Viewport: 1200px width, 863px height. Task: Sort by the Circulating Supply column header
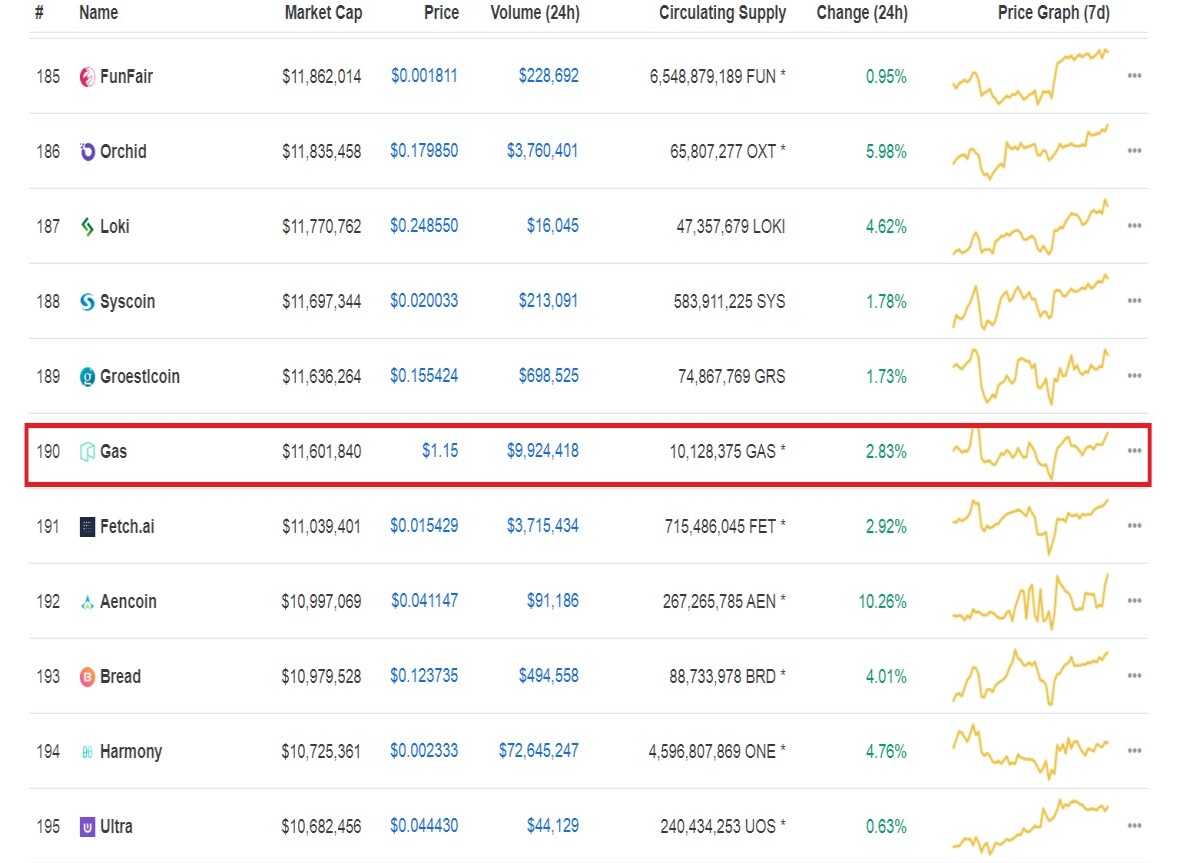coord(723,13)
